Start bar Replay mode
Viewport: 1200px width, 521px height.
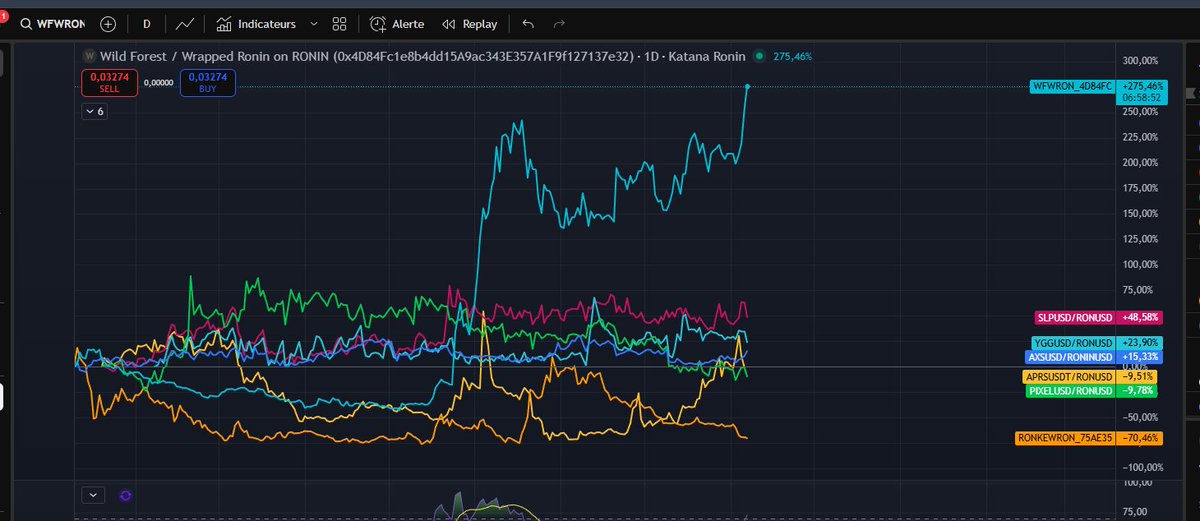(x=470, y=23)
